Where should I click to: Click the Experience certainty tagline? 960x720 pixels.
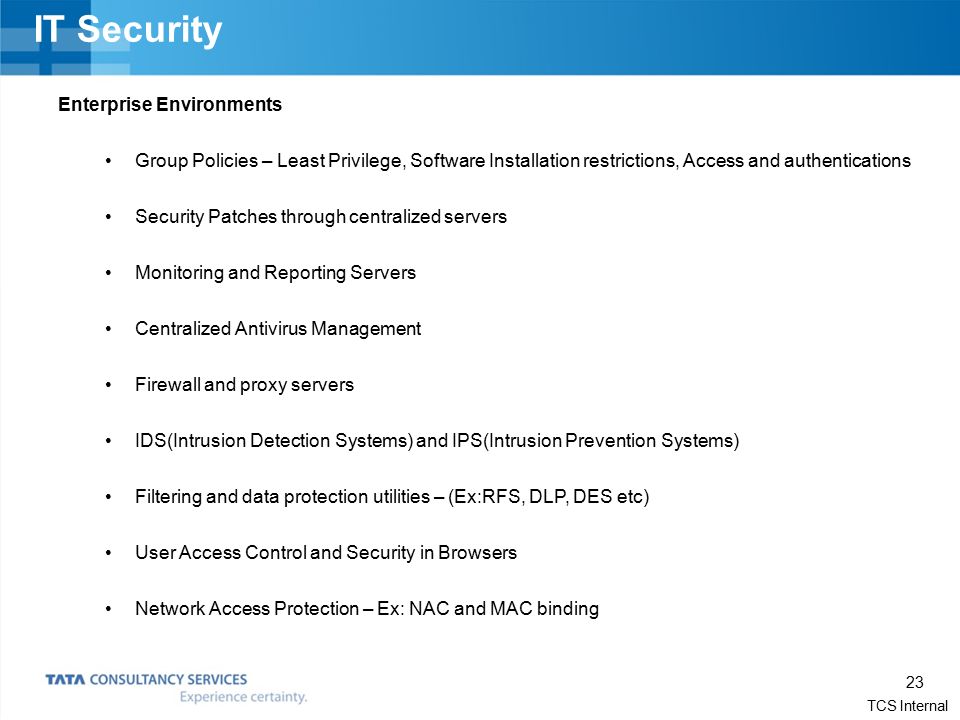(x=243, y=697)
